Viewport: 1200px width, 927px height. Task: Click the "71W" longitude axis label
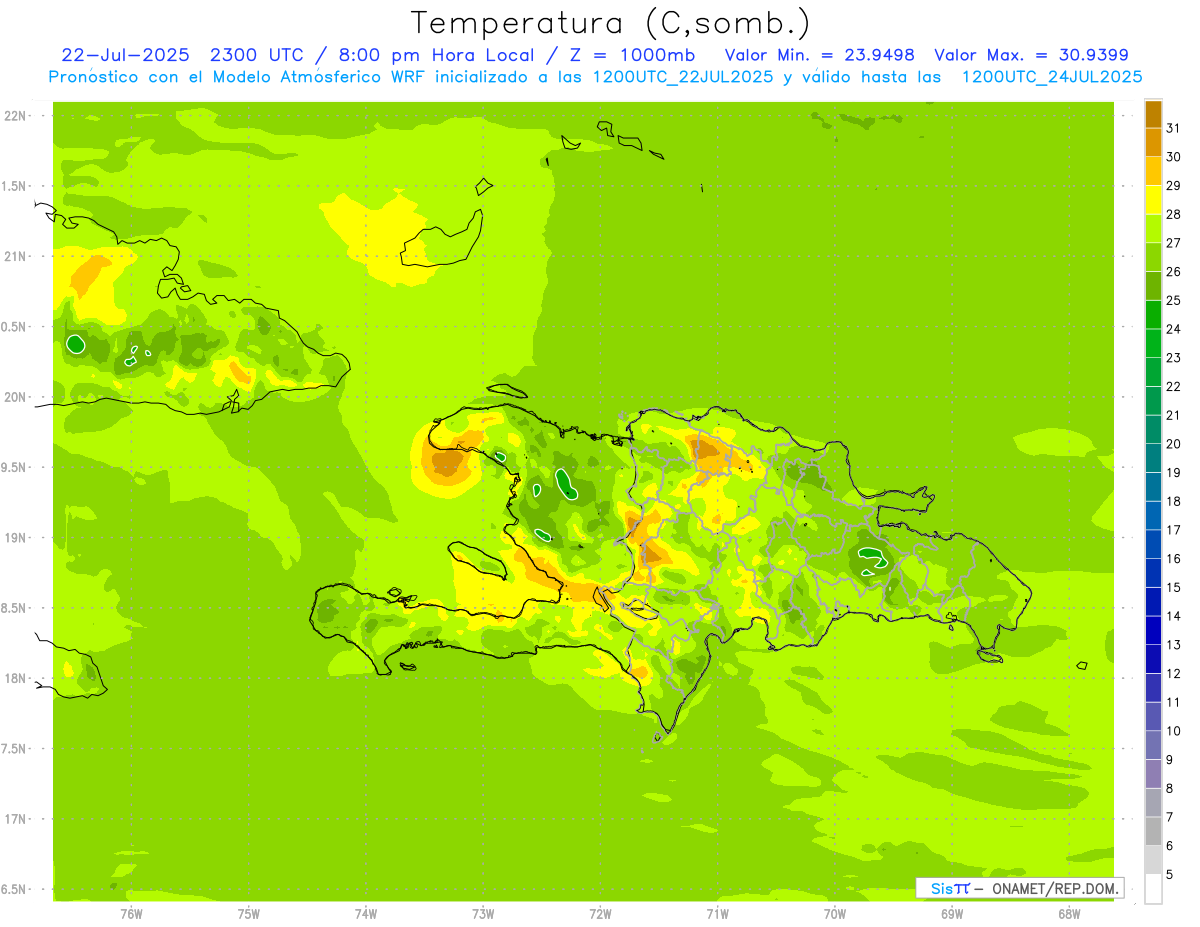click(717, 914)
